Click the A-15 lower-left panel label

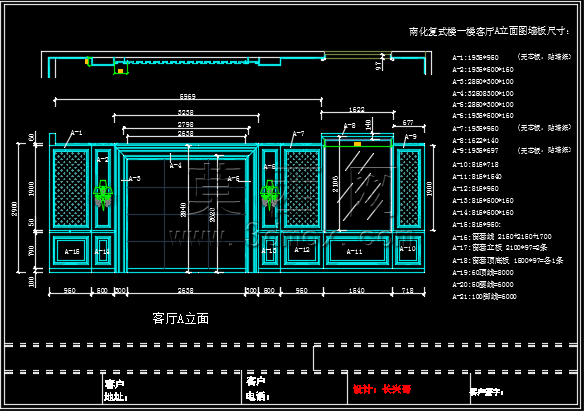[x=72, y=252]
